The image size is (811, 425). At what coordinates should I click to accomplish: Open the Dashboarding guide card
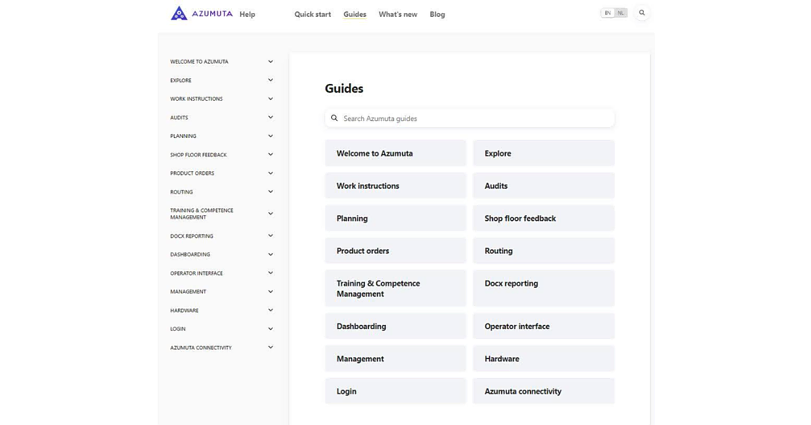(x=396, y=326)
